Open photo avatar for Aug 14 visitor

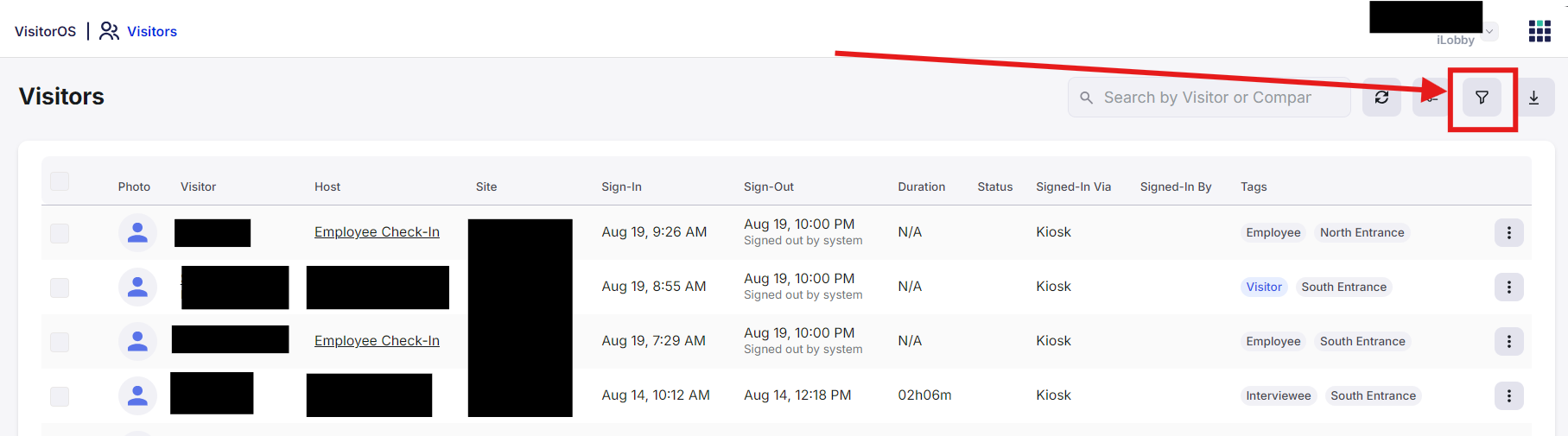coord(137,395)
